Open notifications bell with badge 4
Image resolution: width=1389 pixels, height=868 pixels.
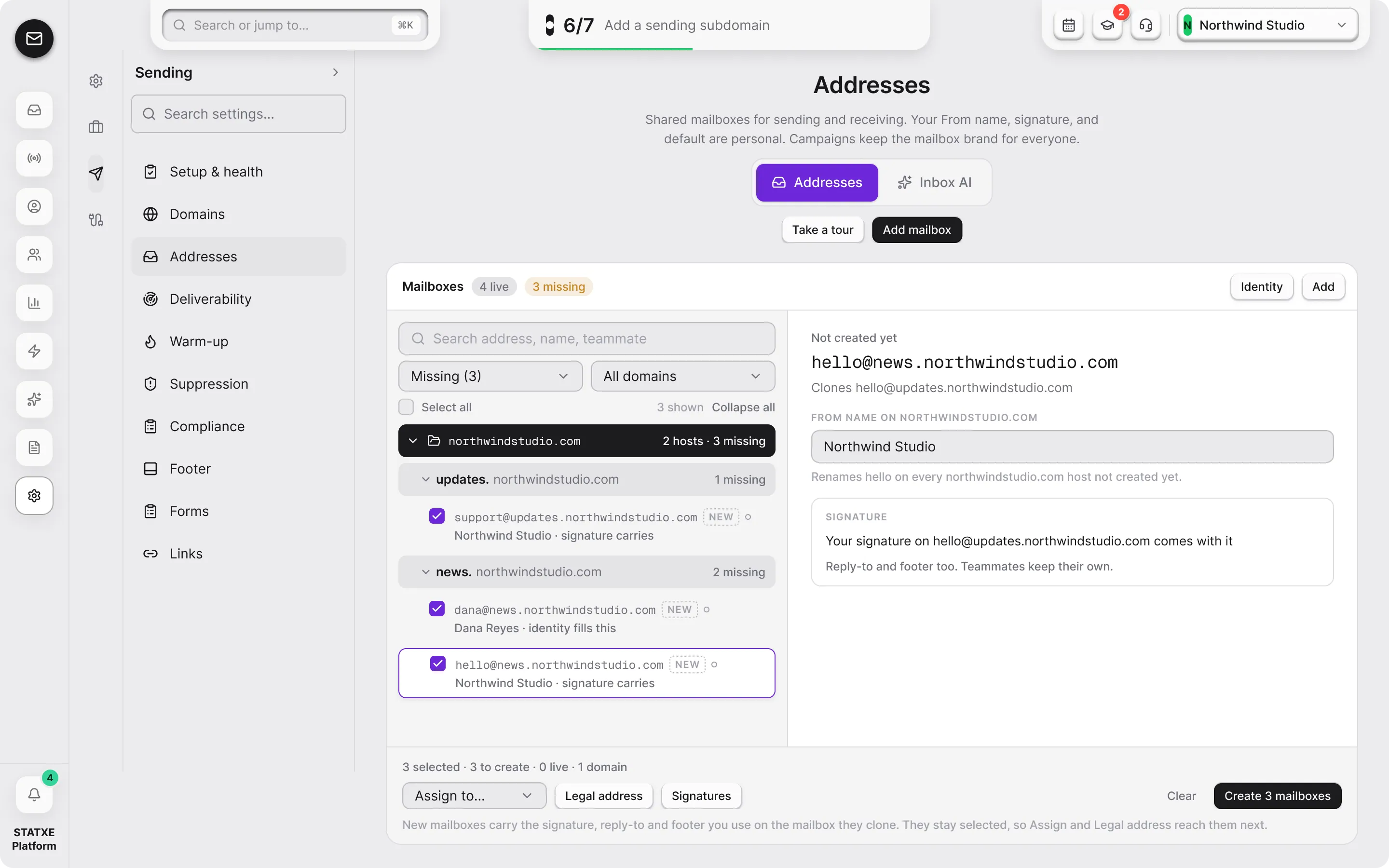(34, 795)
